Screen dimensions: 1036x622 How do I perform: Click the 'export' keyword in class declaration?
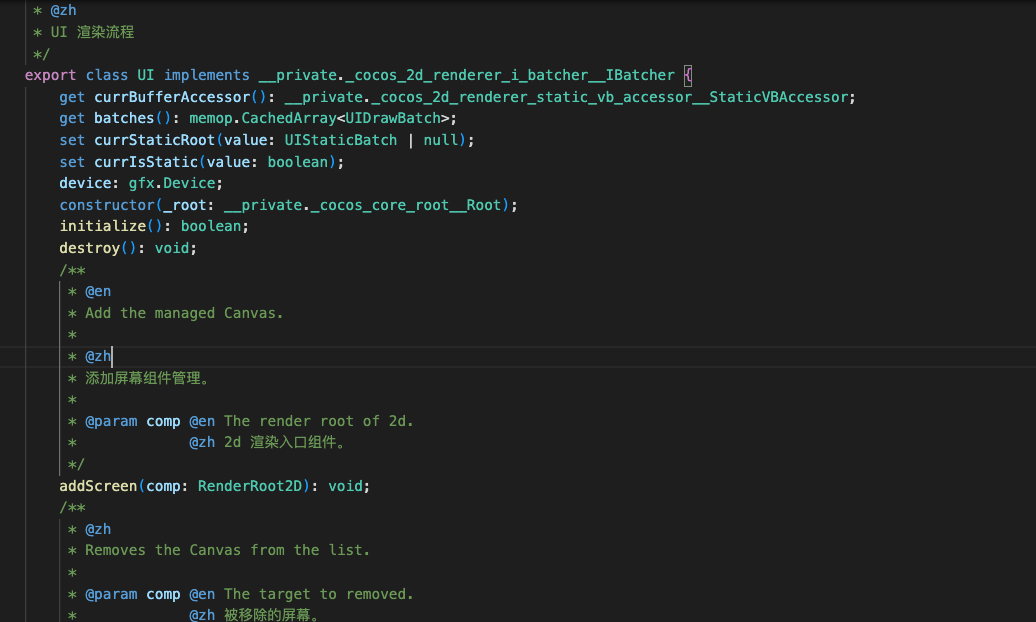point(50,75)
